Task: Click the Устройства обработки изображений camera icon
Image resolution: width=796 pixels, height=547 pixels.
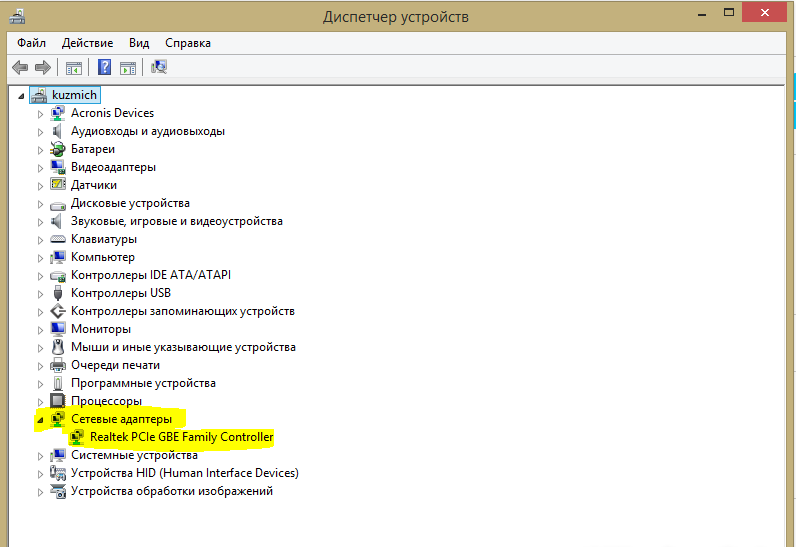Action: click(x=58, y=491)
